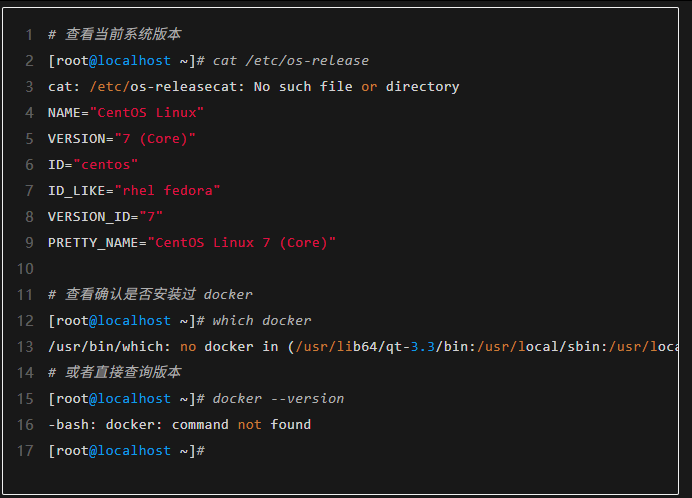The width and height of the screenshot is (692, 498).
Task: Click the "which docker" command
Action: (261, 321)
